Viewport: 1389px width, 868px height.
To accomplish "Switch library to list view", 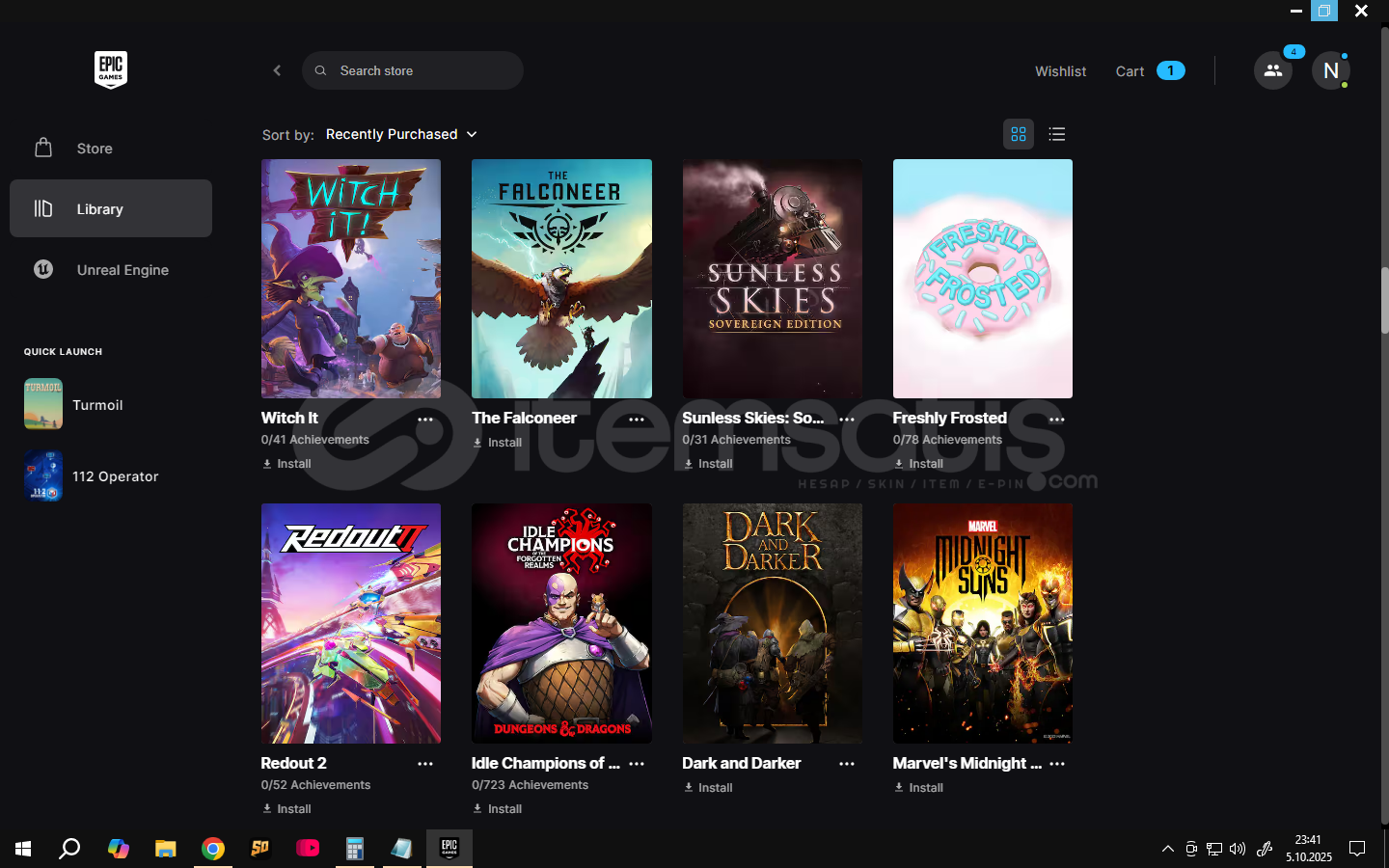I will coord(1057,134).
